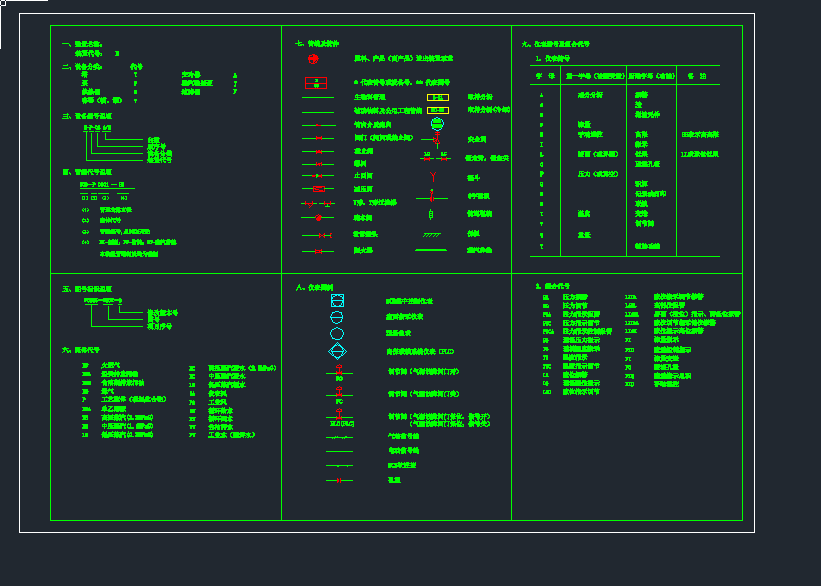821x586 pixels.
Task: Click the thick green line symbol
Action: point(432,250)
